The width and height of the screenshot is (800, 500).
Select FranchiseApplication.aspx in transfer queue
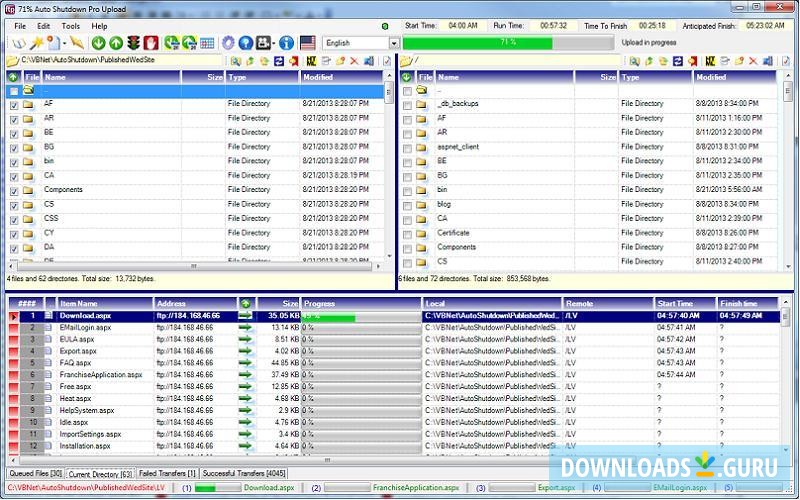(394, 375)
